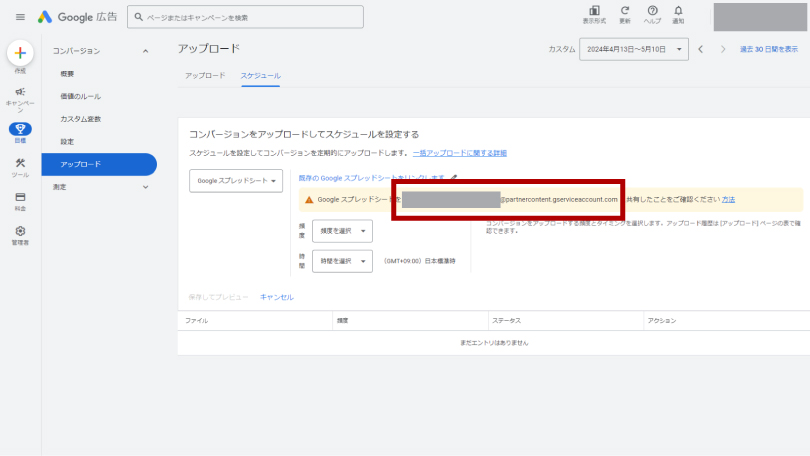This screenshot has width=810, height=456.
Task: Go to next date range arrow
Action: (x=723, y=49)
